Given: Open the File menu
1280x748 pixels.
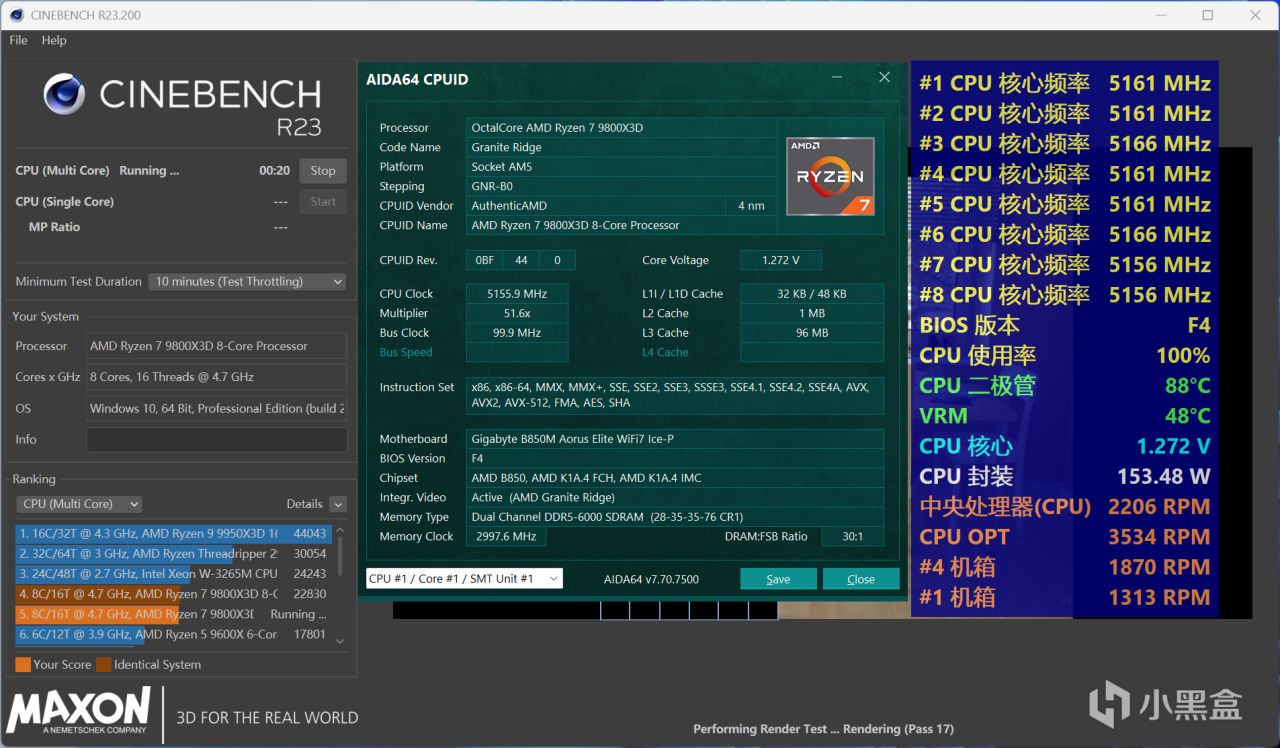Looking at the screenshot, I should coord(18,40).
